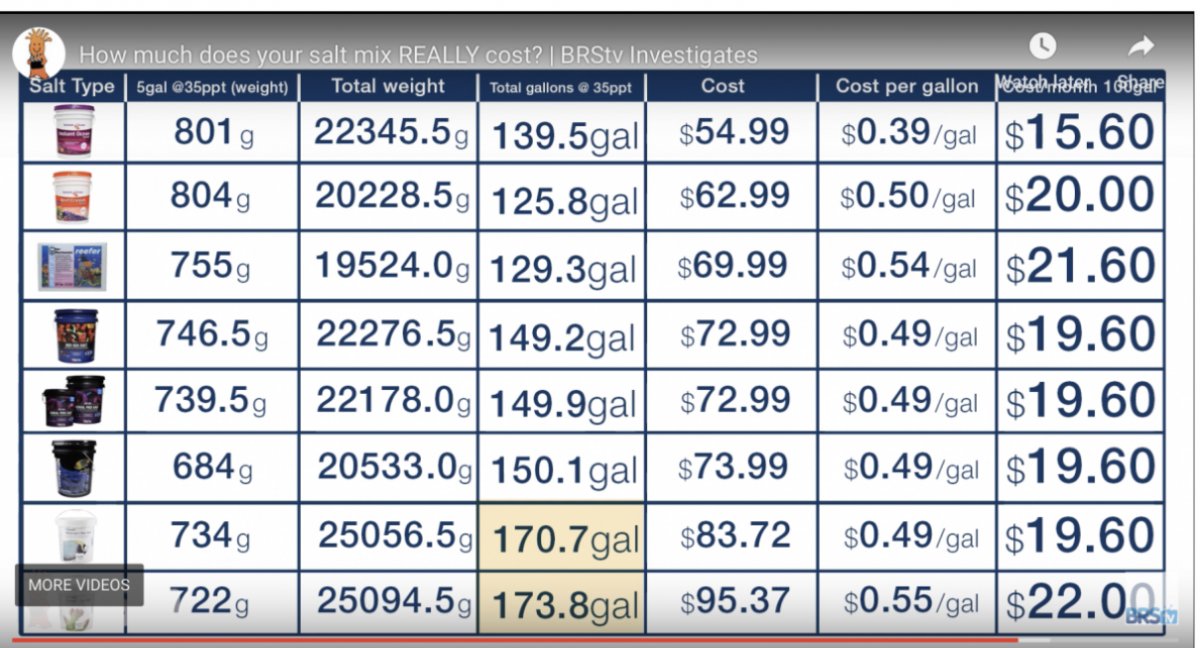Click the highlighted 170.7gal cell
The height and width of the screenshot is (648, 1200).
pyautogui.click(x=562, y=537)
